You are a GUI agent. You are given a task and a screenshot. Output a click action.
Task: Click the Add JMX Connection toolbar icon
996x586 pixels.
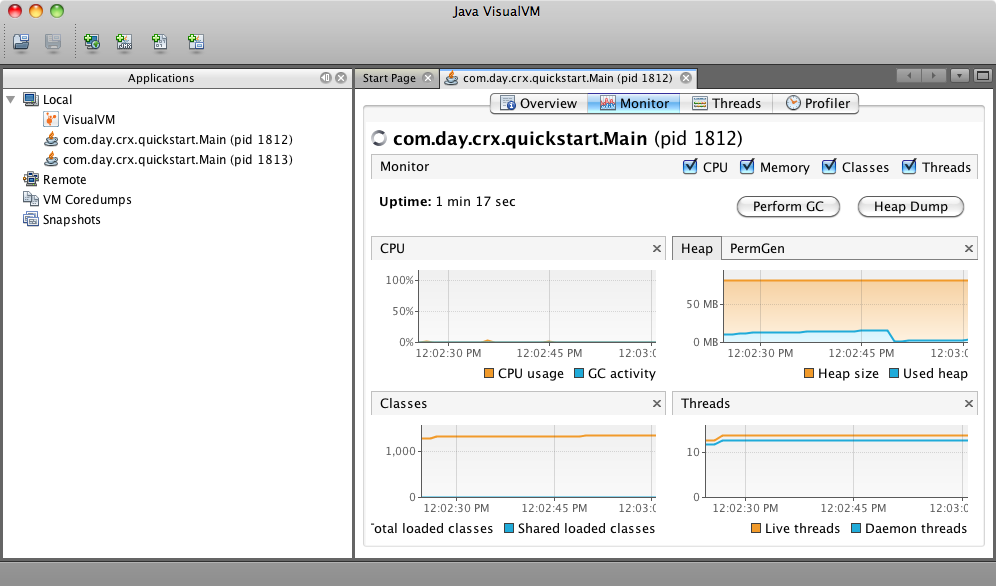pos(124,42)
